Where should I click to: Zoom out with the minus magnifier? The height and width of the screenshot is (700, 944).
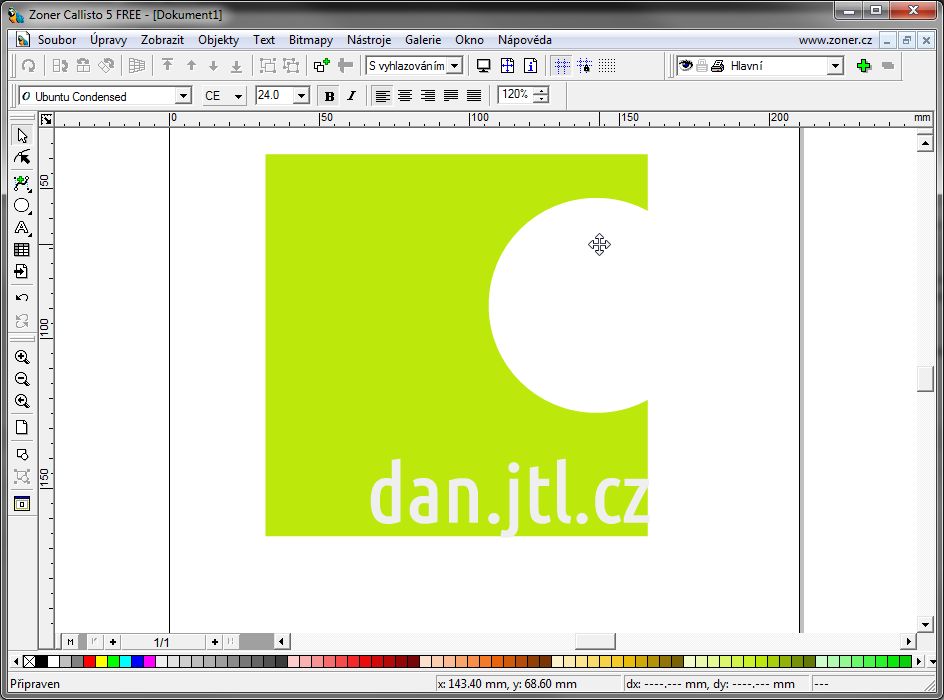tap(22, 379)
